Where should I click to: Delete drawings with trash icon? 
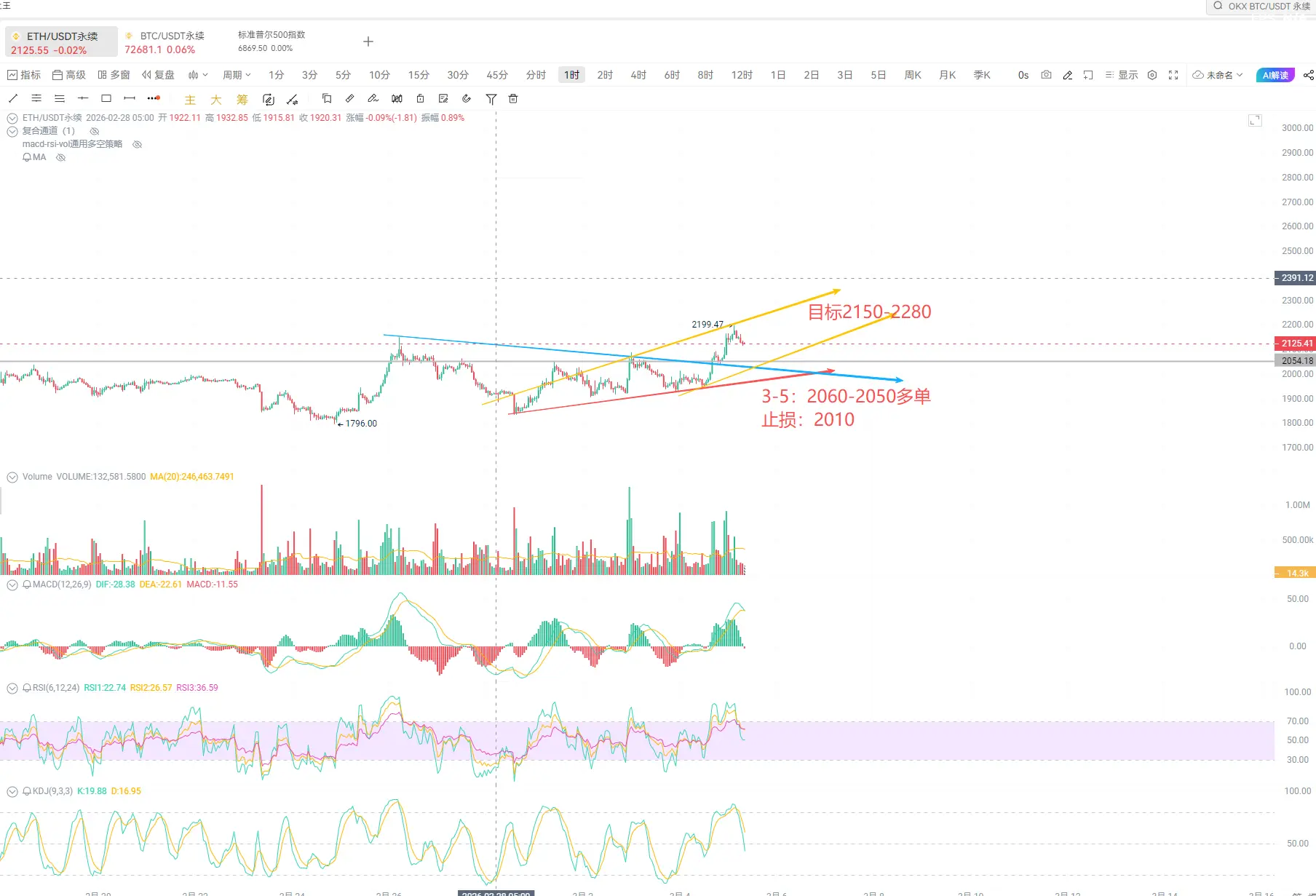coord(513,98)
